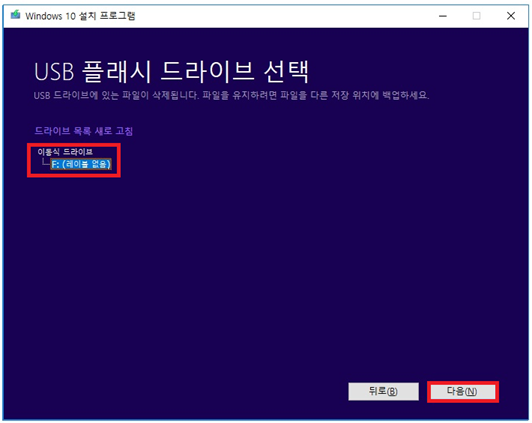
Task: Click the tree connector line beside F: drive
Action: (x=45, y=162)
